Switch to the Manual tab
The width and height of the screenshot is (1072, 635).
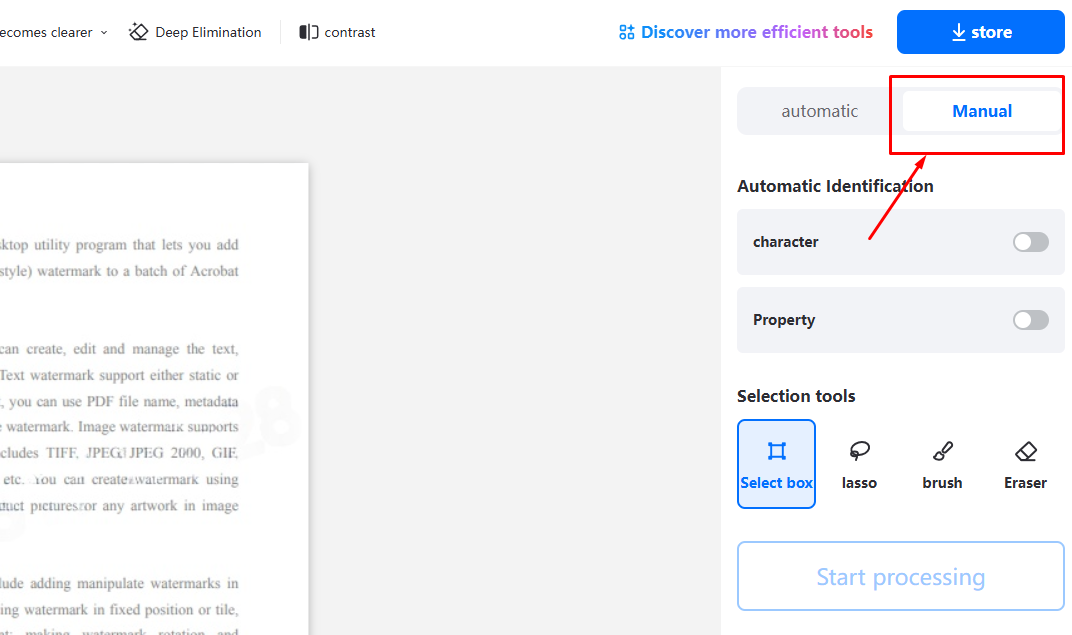pos(981,111)
